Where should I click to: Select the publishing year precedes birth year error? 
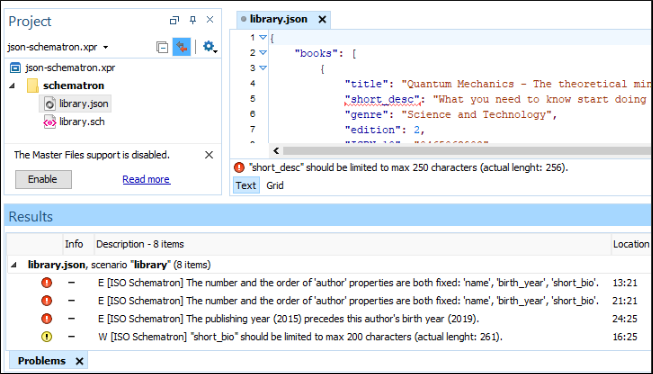[288, 319]
